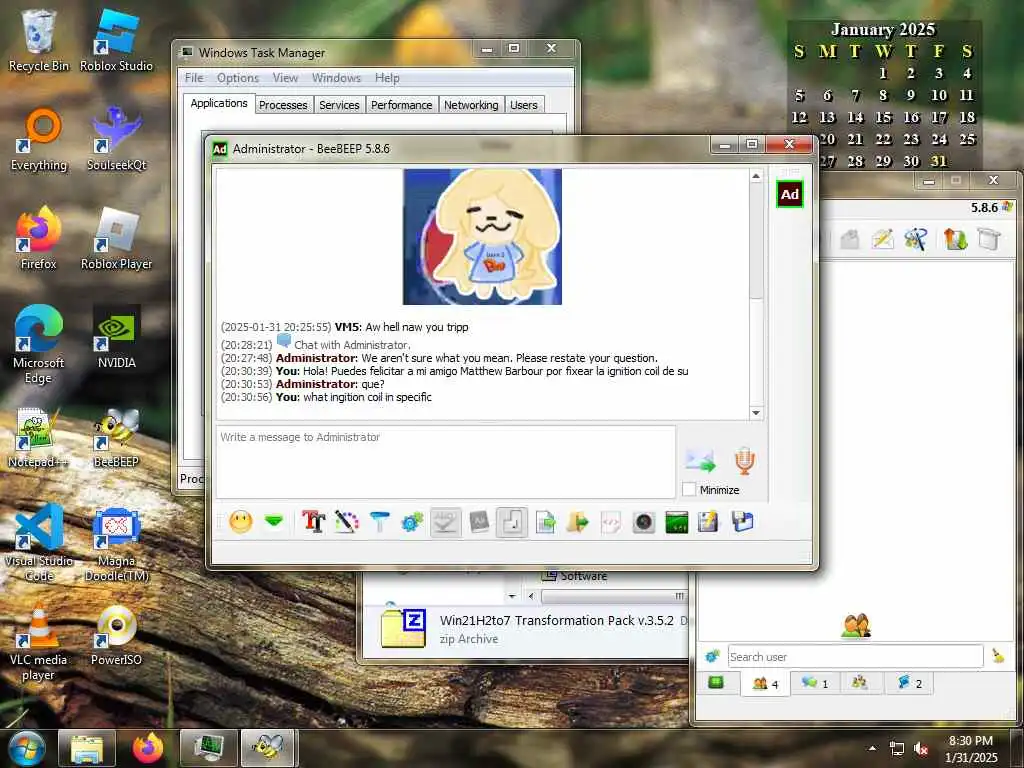
Task: Click the blue floppy box icon in chat toolbar
Action: [x=743, y=522]
